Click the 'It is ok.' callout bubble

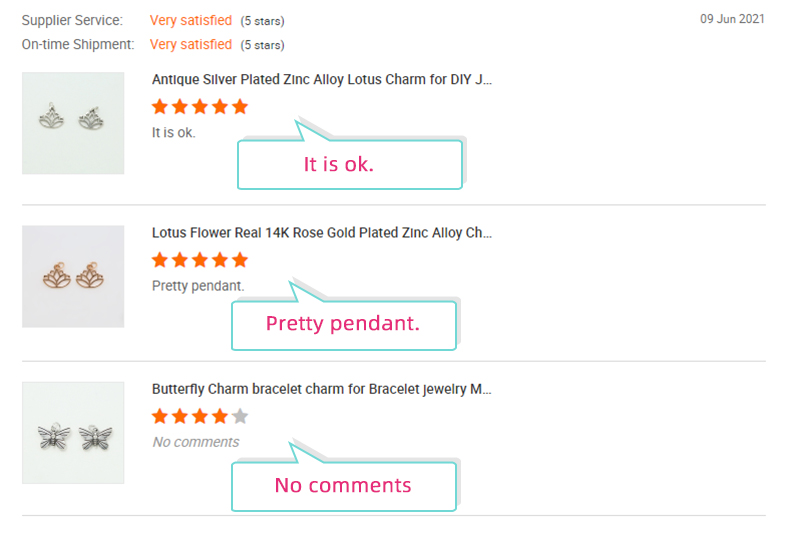(x=350, y=164)
